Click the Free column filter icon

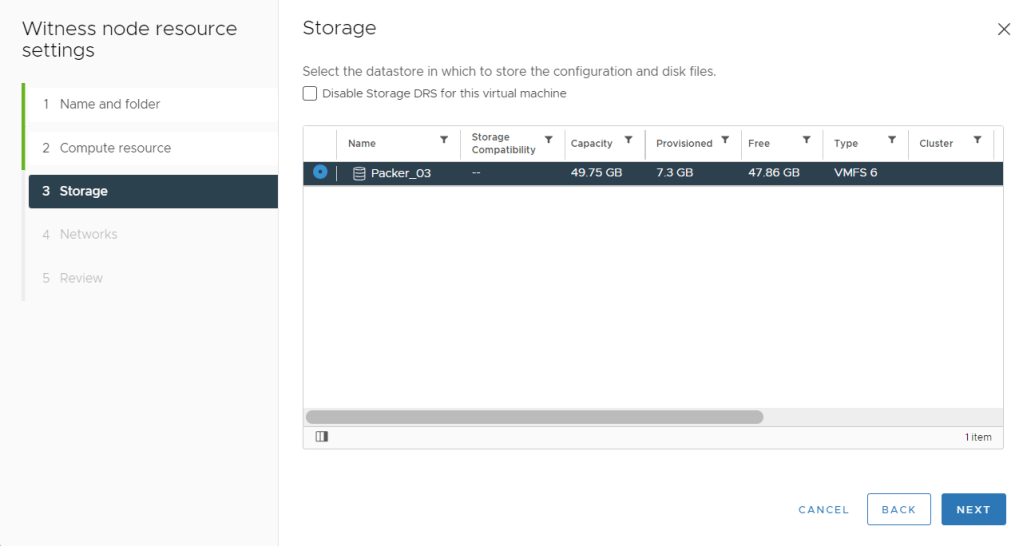[x=805, y=140]
